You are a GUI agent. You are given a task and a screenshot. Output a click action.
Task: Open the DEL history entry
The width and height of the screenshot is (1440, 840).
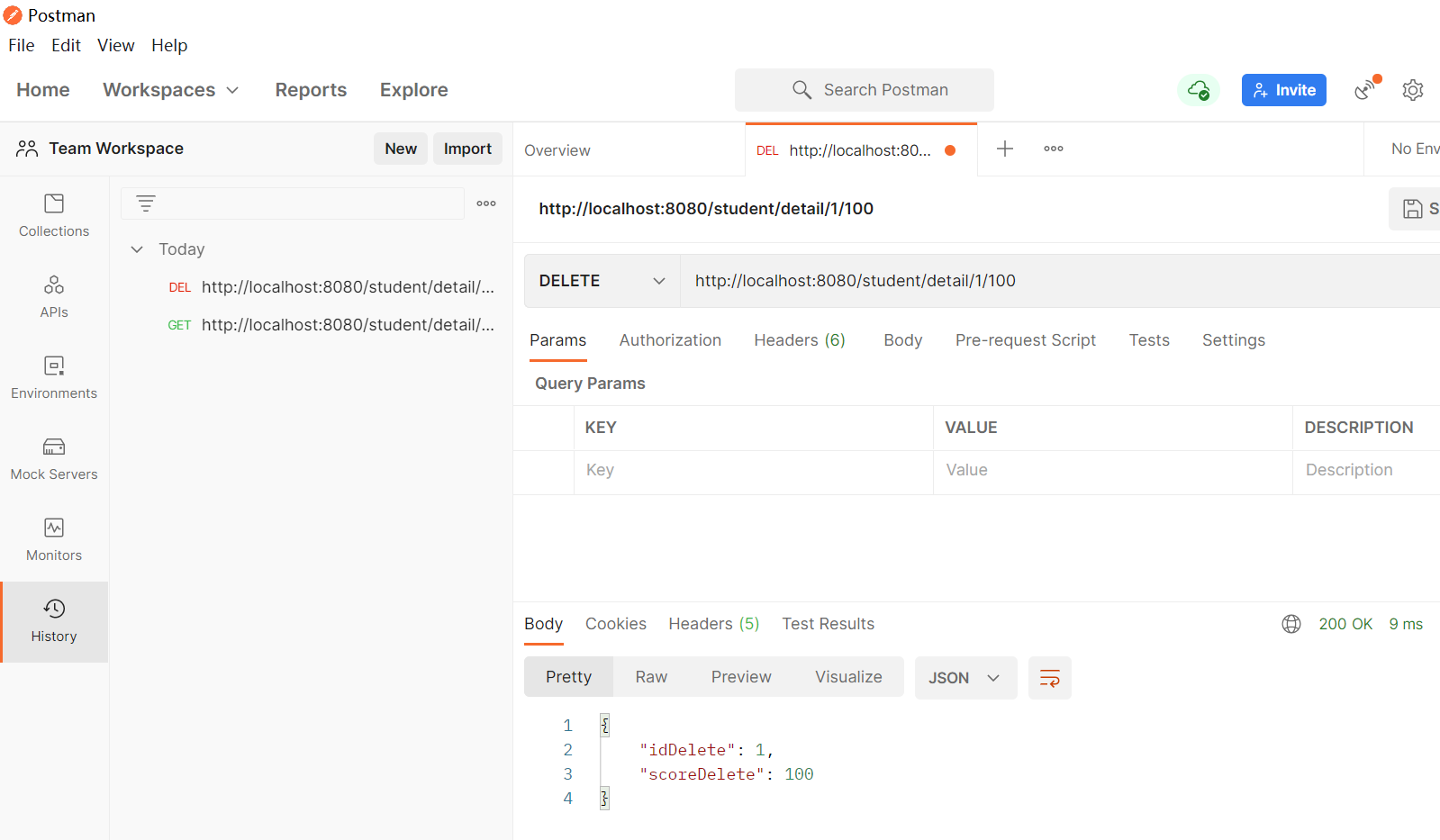(331, 287)
